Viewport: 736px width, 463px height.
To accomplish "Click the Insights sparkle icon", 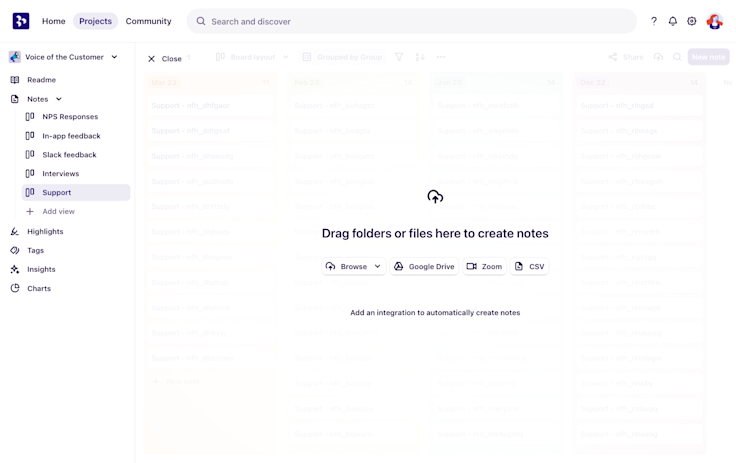I will [x=15, y=269].
